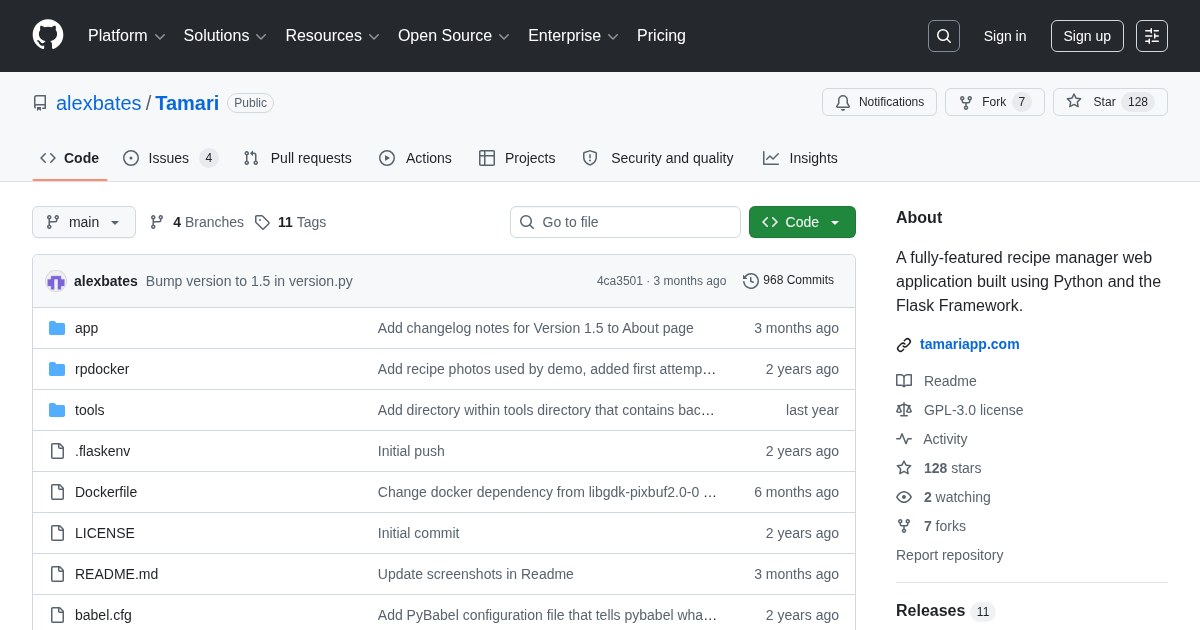
Task: Open the Releases section heading
Action: [930, 610]
